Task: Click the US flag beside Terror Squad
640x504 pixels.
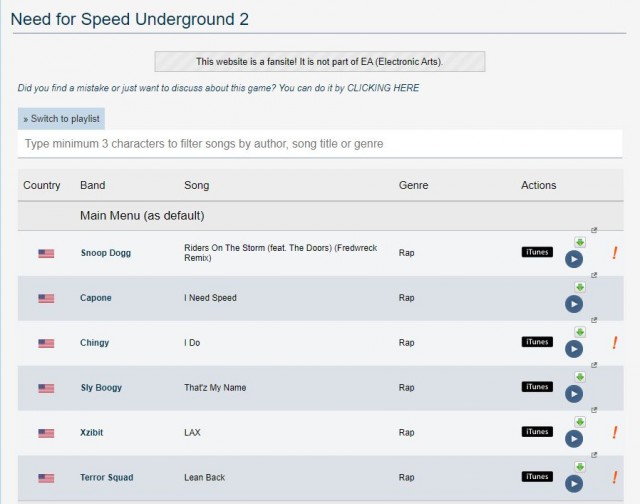Action: [x=46, y=478]
